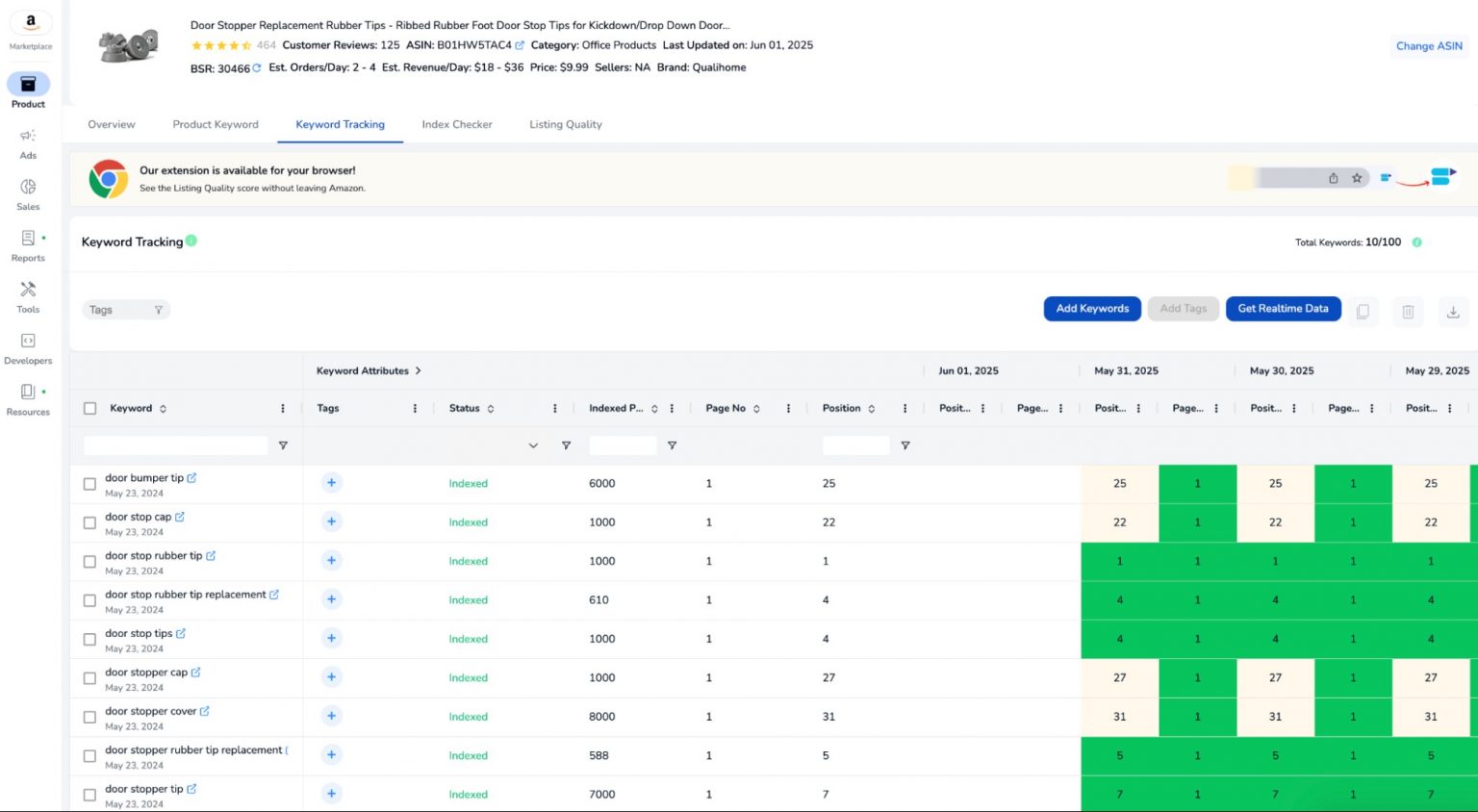Sort by the Position column
Image resolution: width=1478 pixels, height=812 pixels.
[872, 408]
